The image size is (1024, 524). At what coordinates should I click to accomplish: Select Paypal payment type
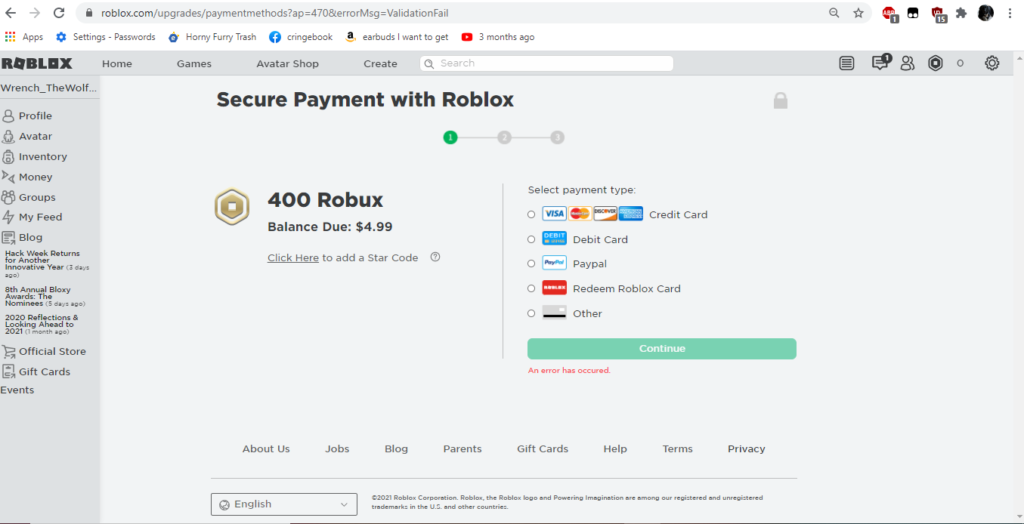(x=531, y=263)
